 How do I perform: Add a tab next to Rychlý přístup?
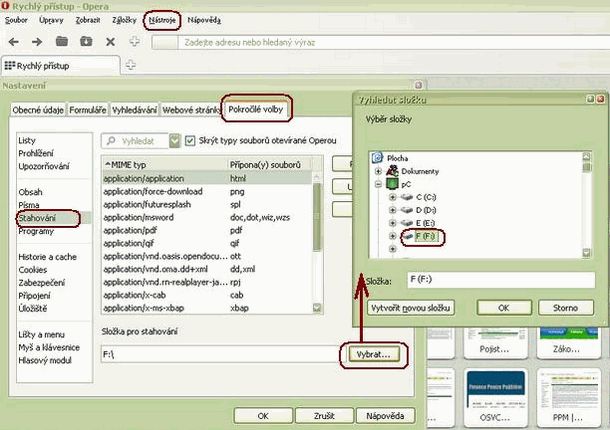coord(131,65)
